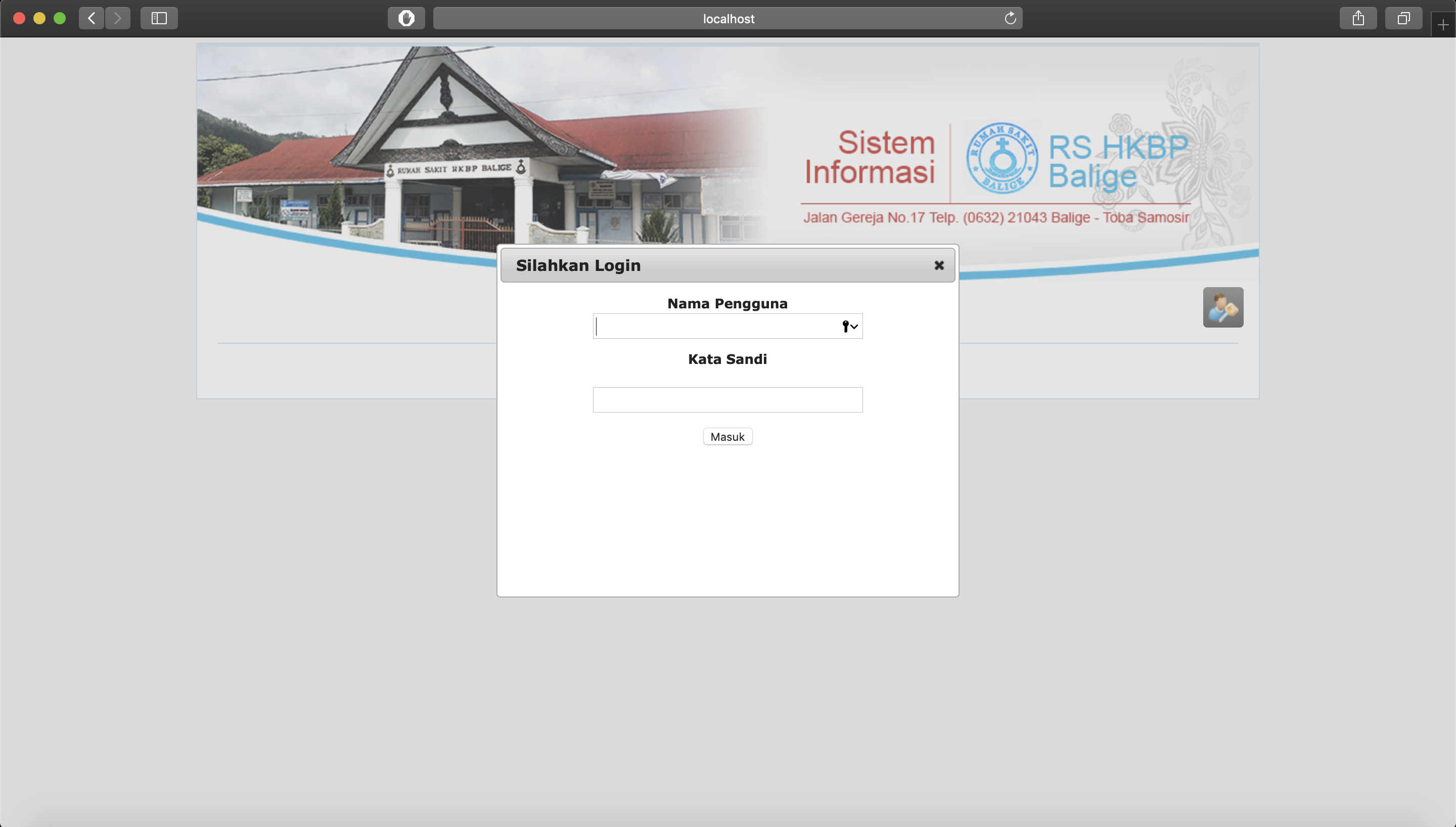The image size is (1456, 827).
Task: Minimize the Safari window
Action: (x=39, y=18)
